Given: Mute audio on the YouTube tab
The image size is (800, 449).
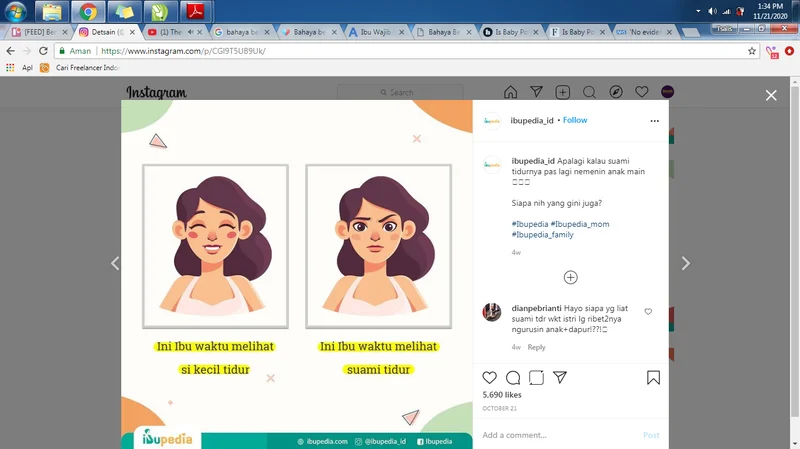Looking at the screenshot, I should pos(190,32).
